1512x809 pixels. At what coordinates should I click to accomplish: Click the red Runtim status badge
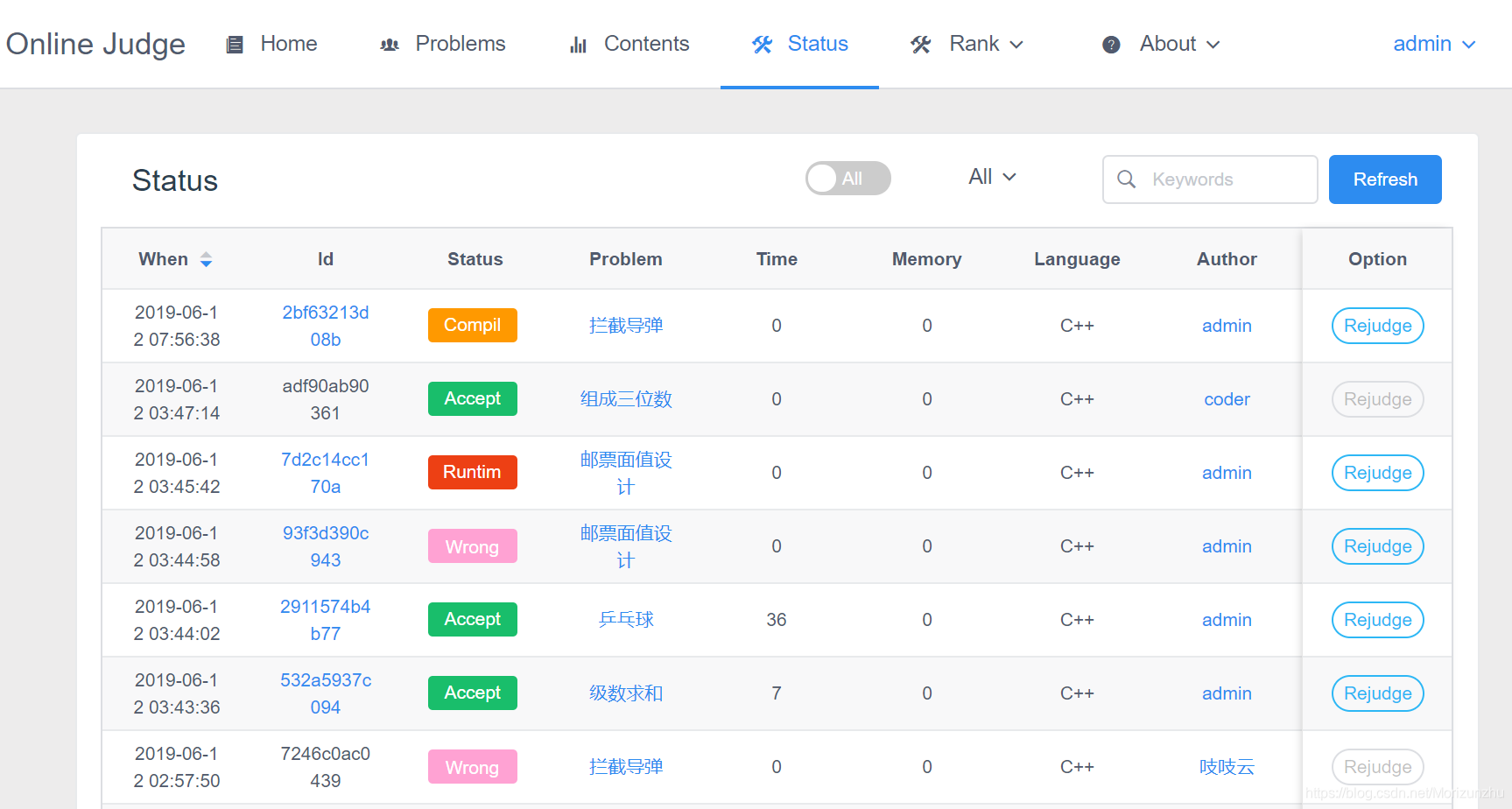point(473,472)
